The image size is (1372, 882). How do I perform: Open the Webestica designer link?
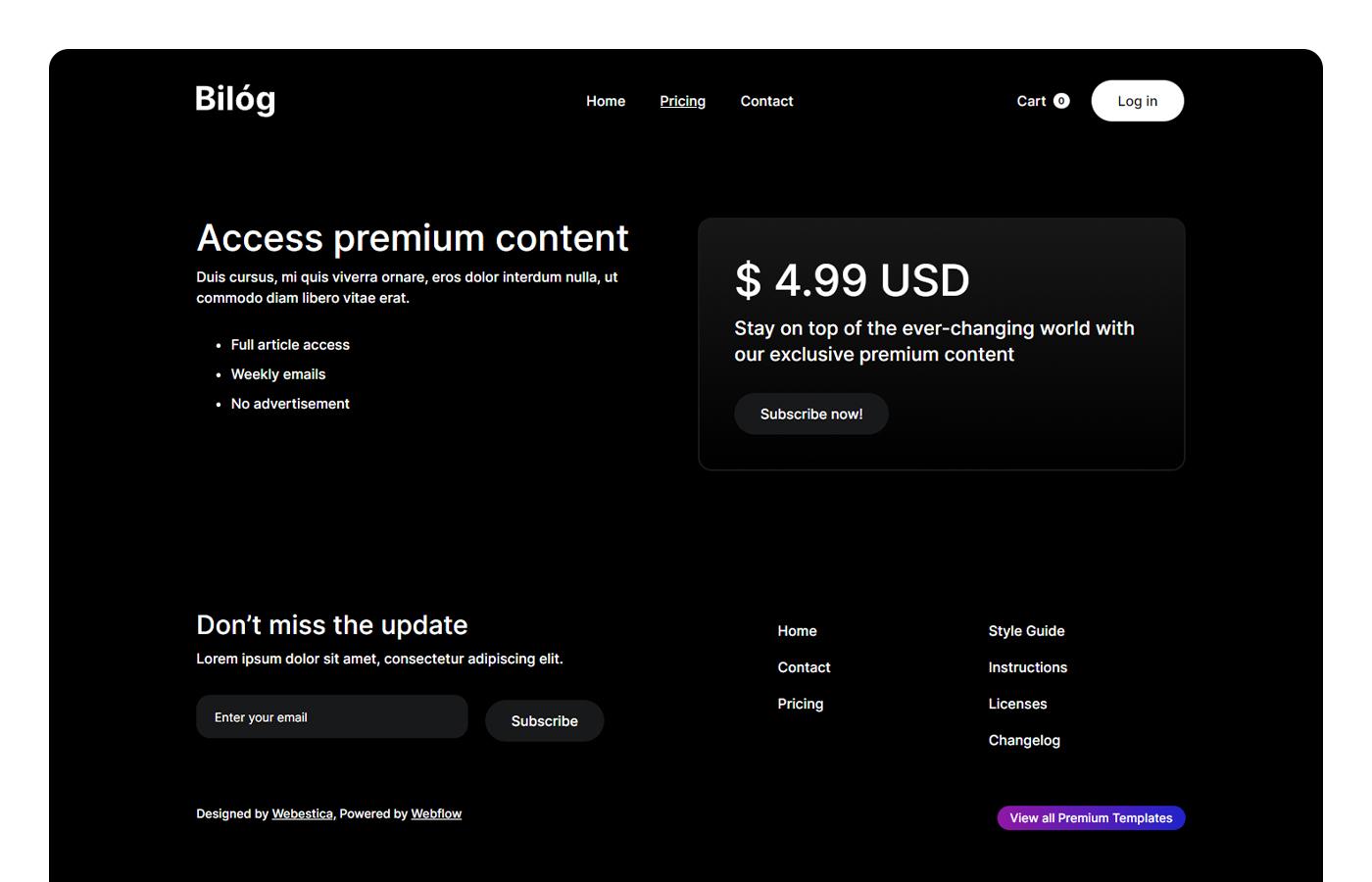302,812
